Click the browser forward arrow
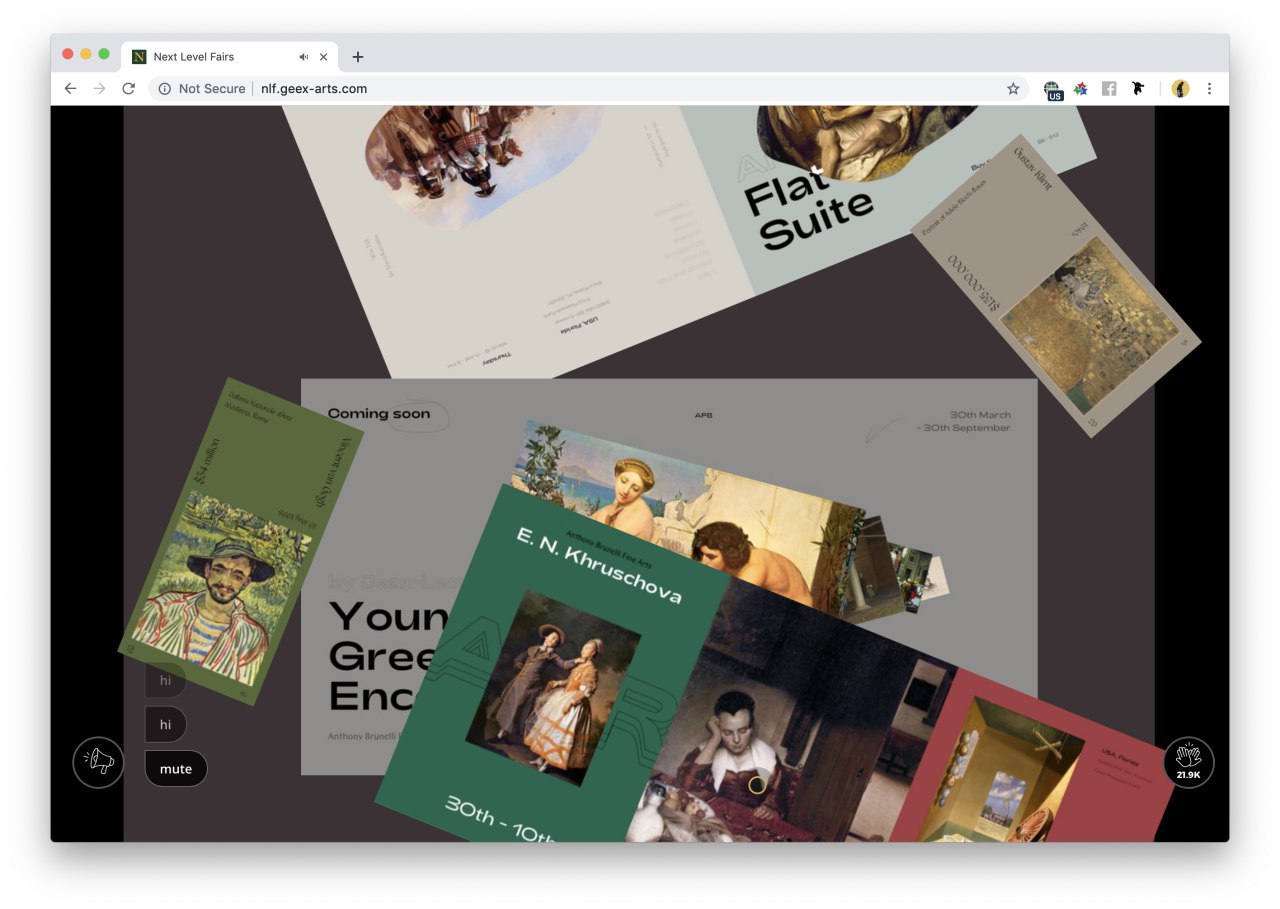 click(99, 89)
